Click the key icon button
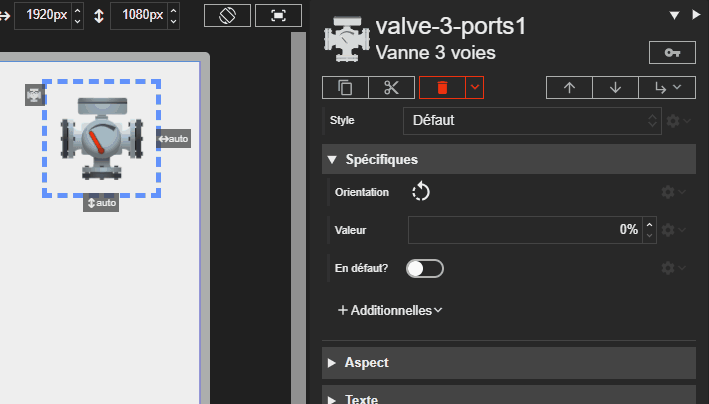 tap(672, 52)
